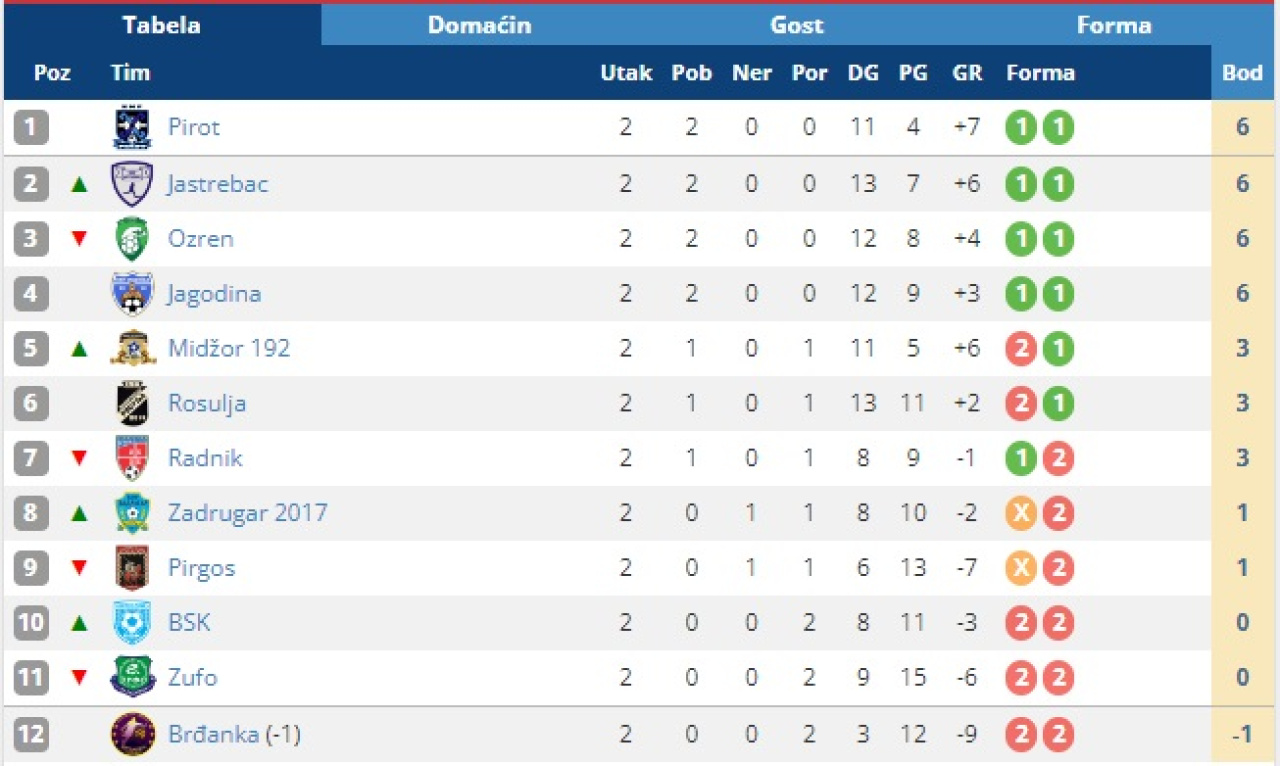Select the Forma tab
This screenshot has width=1280, height=766.
click(1113, 25)
